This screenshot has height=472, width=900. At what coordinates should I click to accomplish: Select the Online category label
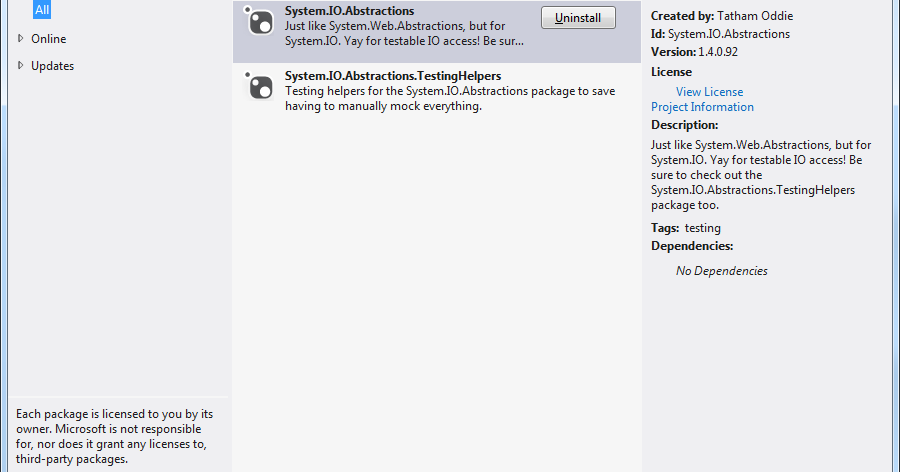click(x=49, y=39)
